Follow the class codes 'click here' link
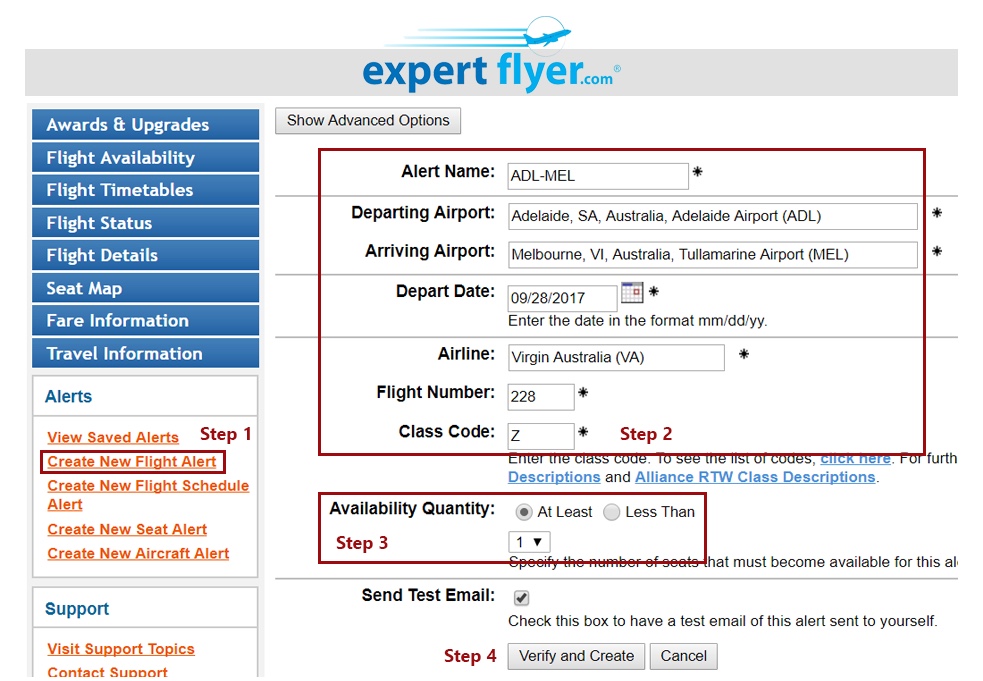The image size is (983, 681). 855,458
